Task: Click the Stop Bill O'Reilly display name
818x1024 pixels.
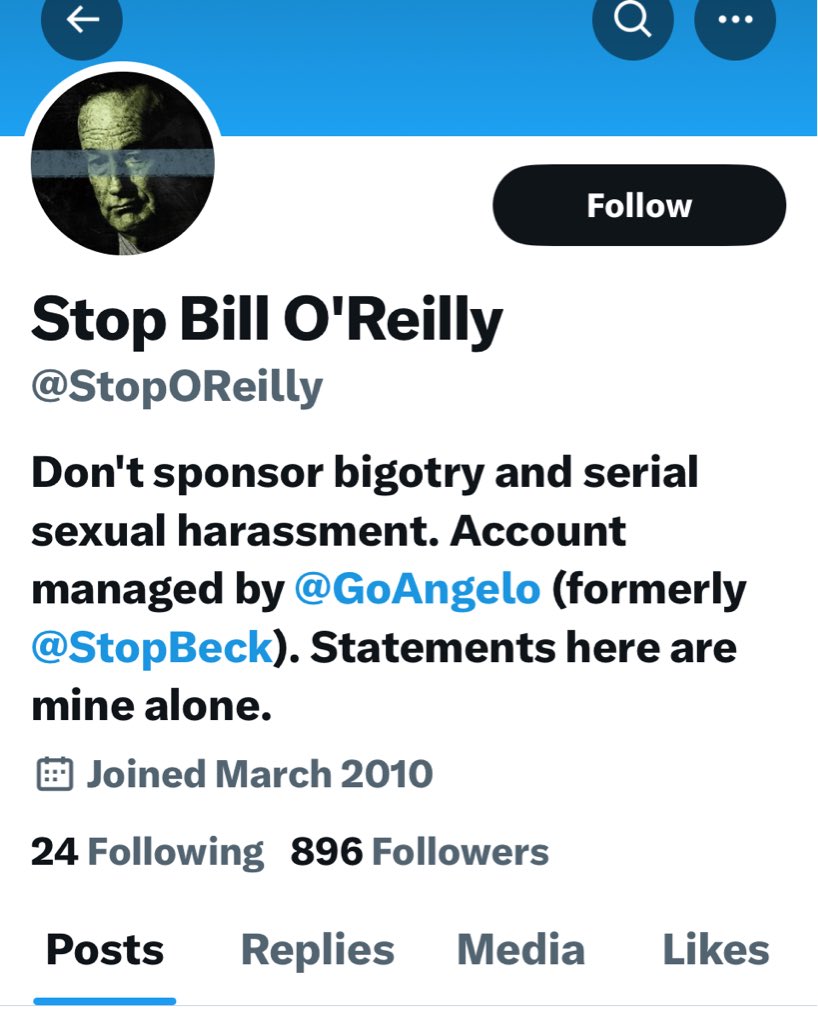Action: coord(266,321)
